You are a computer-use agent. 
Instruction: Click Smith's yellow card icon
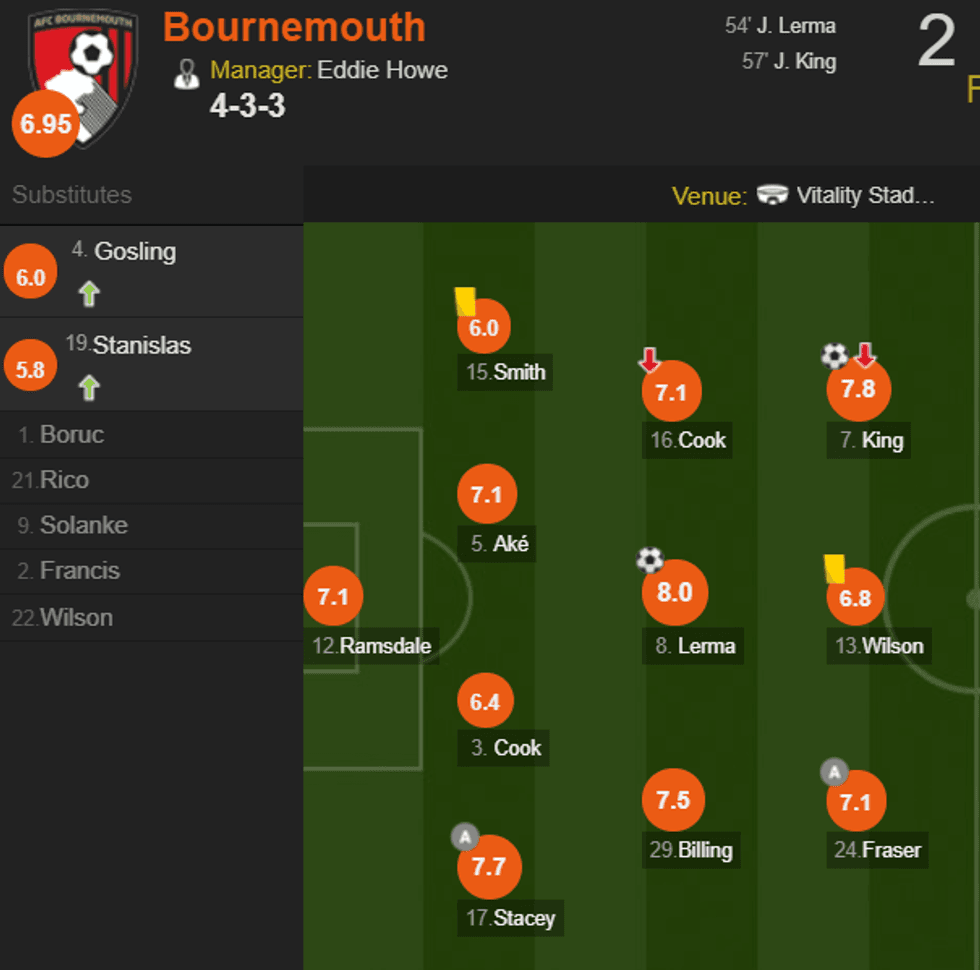pyautogui.click(x=465, y=301)
